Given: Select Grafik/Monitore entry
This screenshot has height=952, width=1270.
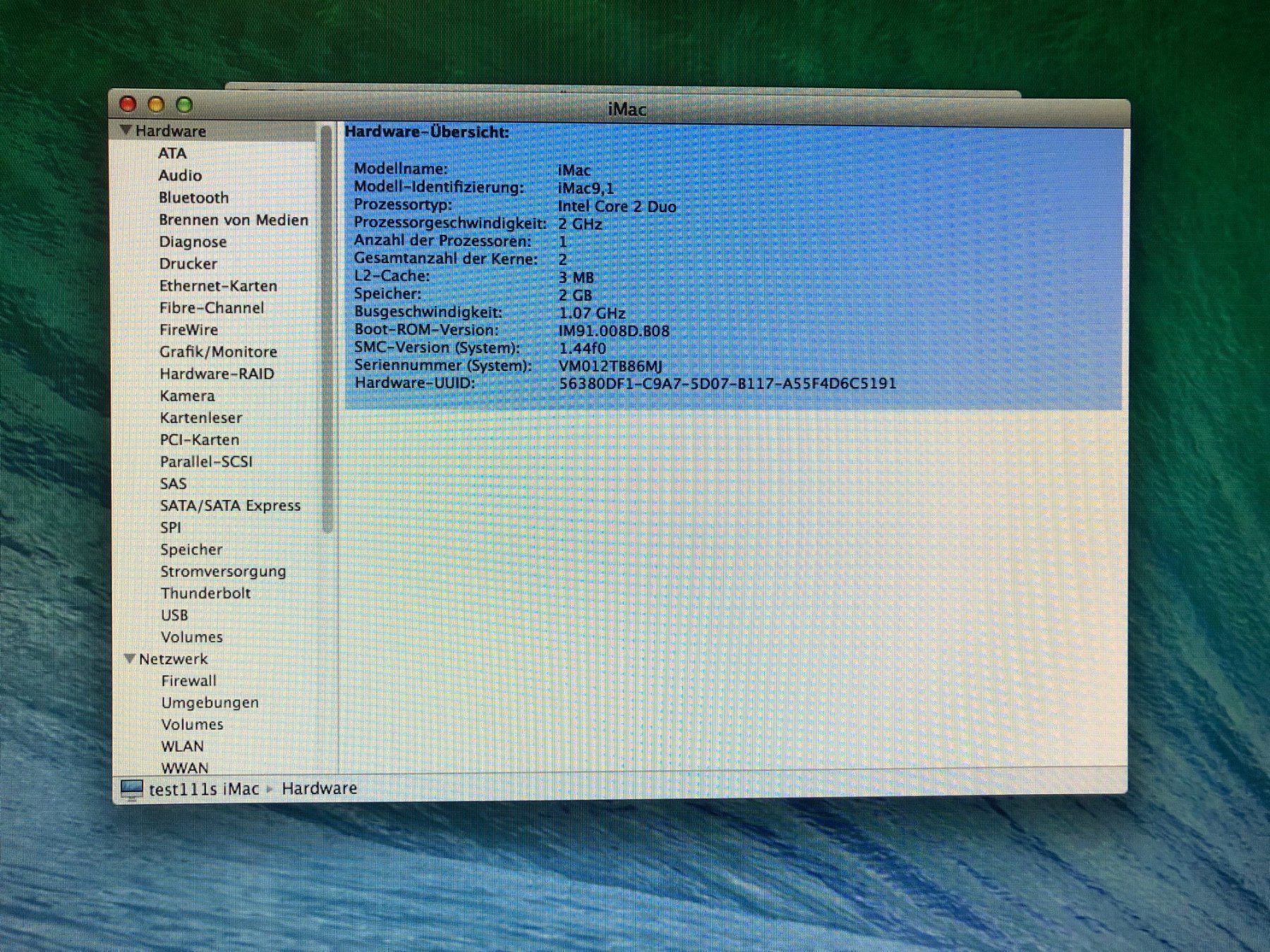Looking at the screenshot, I should click(x=218, y=351).
